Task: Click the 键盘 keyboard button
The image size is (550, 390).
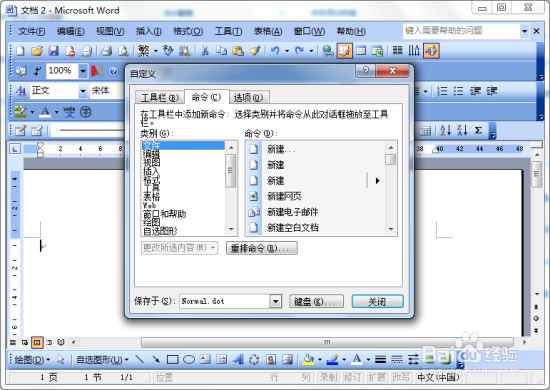Action: [316, 301]
